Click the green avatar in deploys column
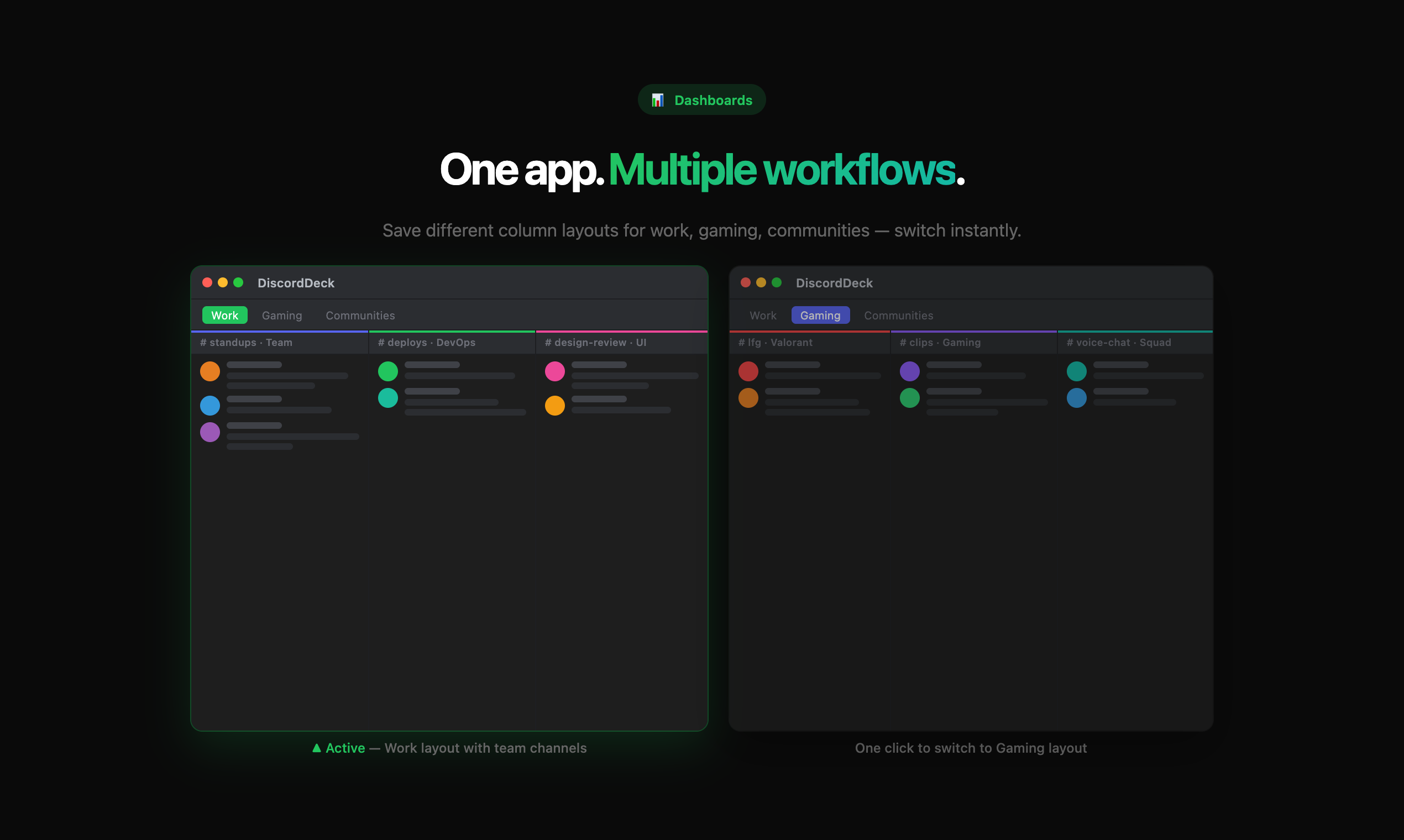This screenshot has height=840, width=1404. 388,371
